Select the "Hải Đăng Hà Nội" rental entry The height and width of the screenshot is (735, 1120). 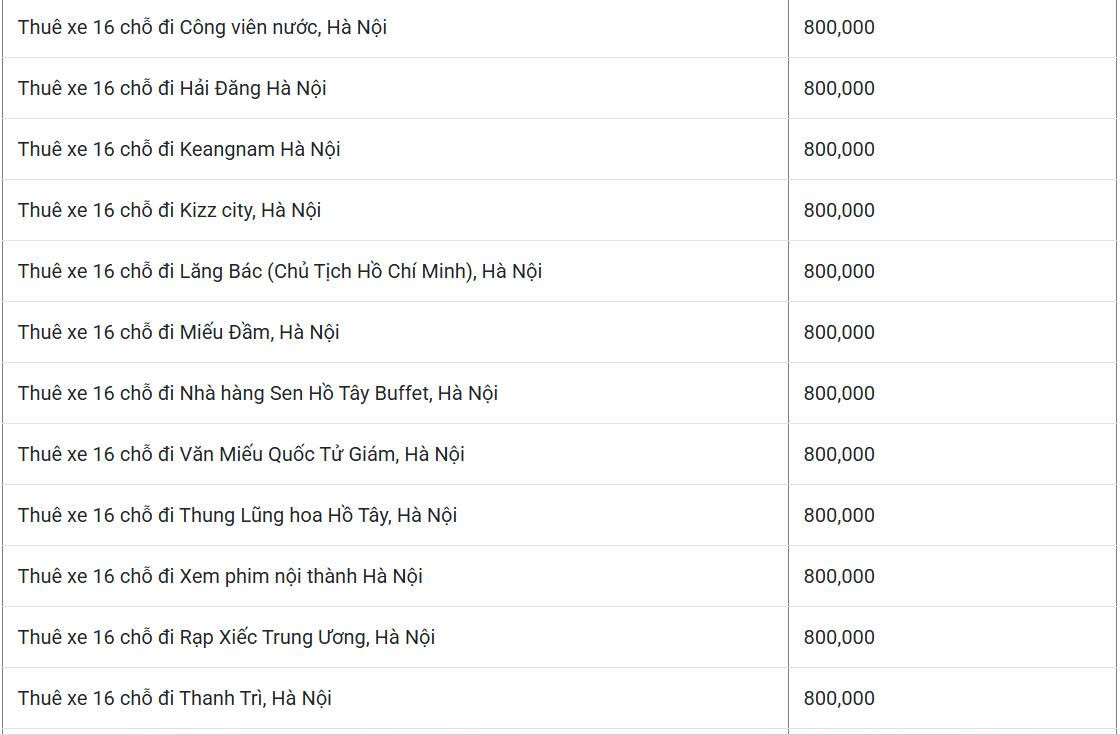pos(172,88)
